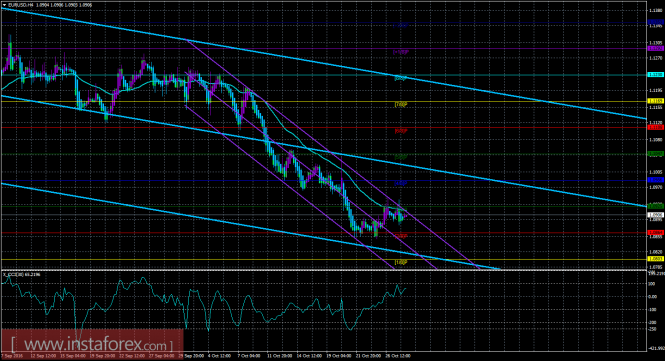Click the CCI oscillator line's latest peak

pos(398,285)
